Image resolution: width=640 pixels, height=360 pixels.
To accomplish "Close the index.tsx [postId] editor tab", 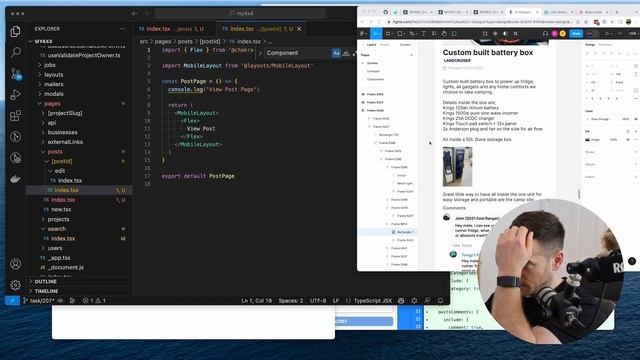I will pos(299,29).
